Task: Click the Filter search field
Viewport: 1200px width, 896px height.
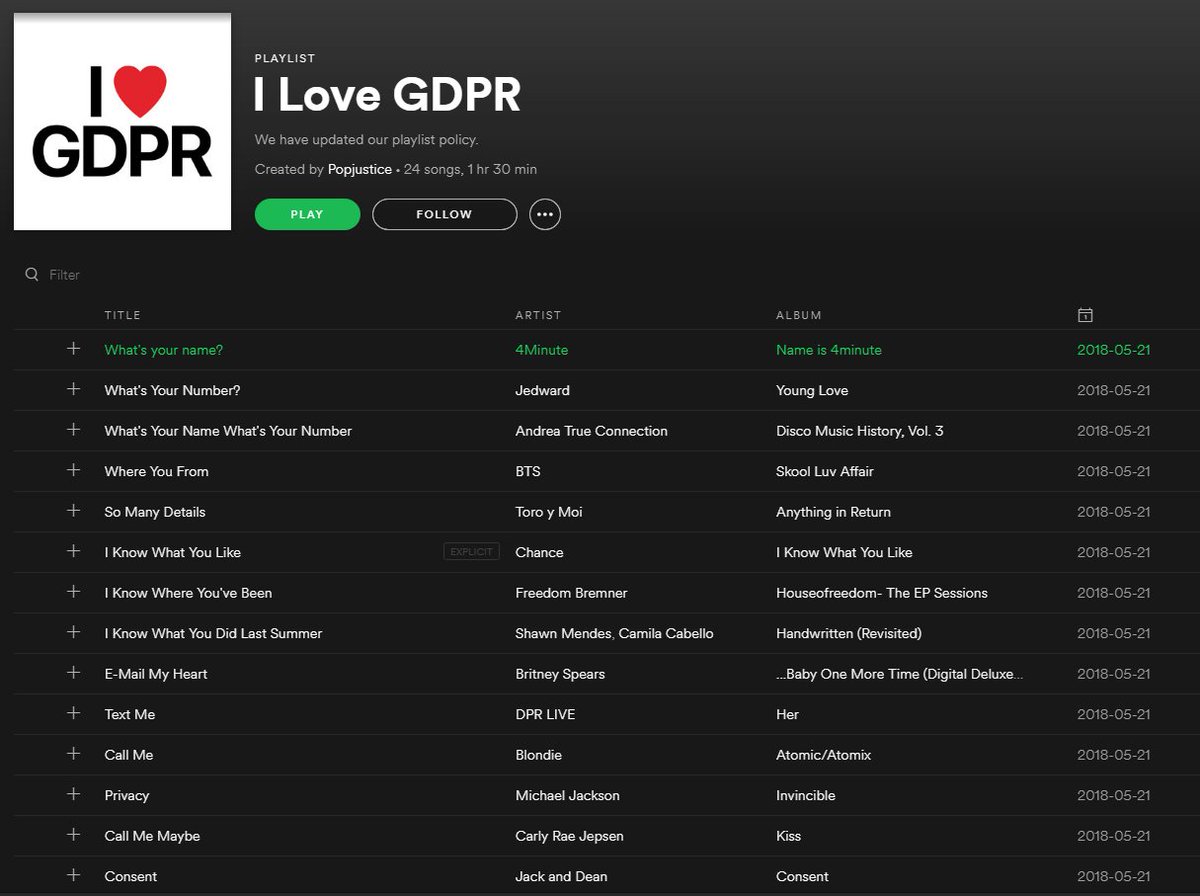Action: 65,275
